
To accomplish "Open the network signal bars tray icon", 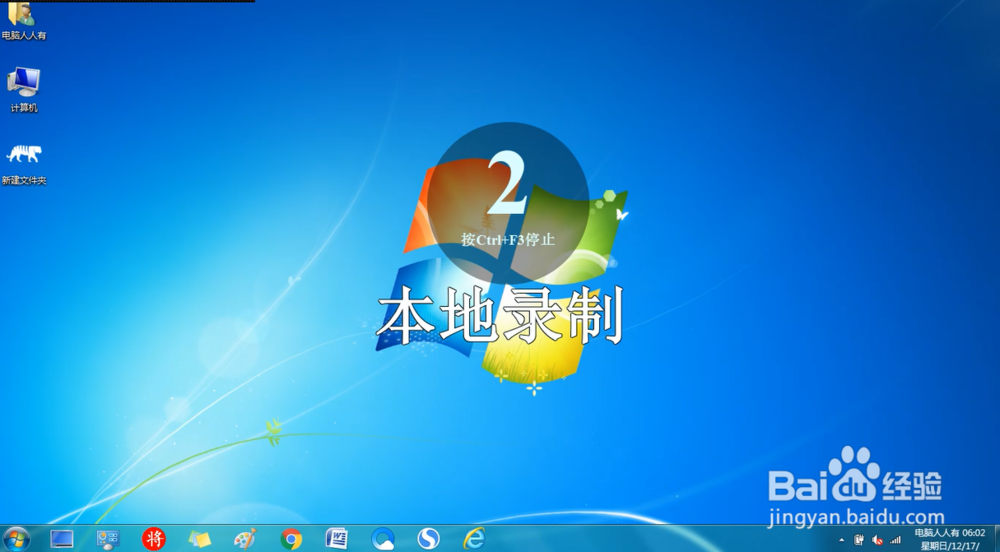I will (895, 540).
